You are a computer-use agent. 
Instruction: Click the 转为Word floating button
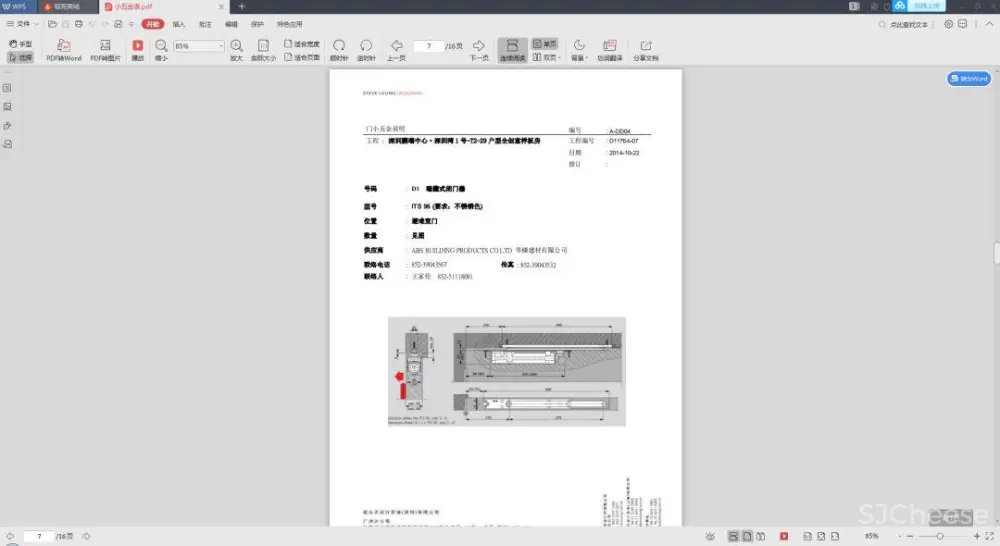pyautogui.click(x=969, y=78)
